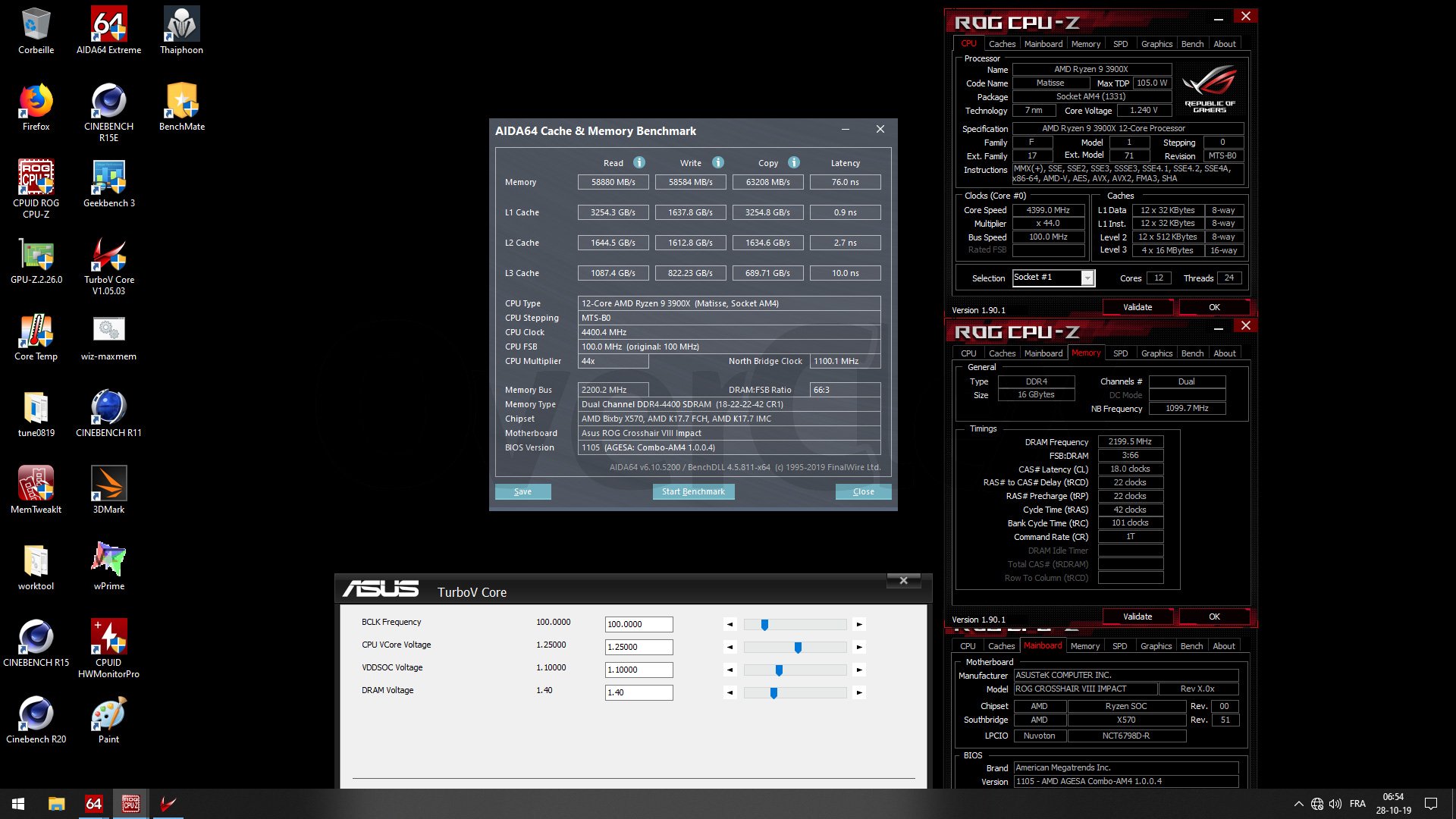Viewport: 1456px width, 819px height.
Task: Open Cinebench R20 desktop shortcut
Action: click(x=36, y=720)
